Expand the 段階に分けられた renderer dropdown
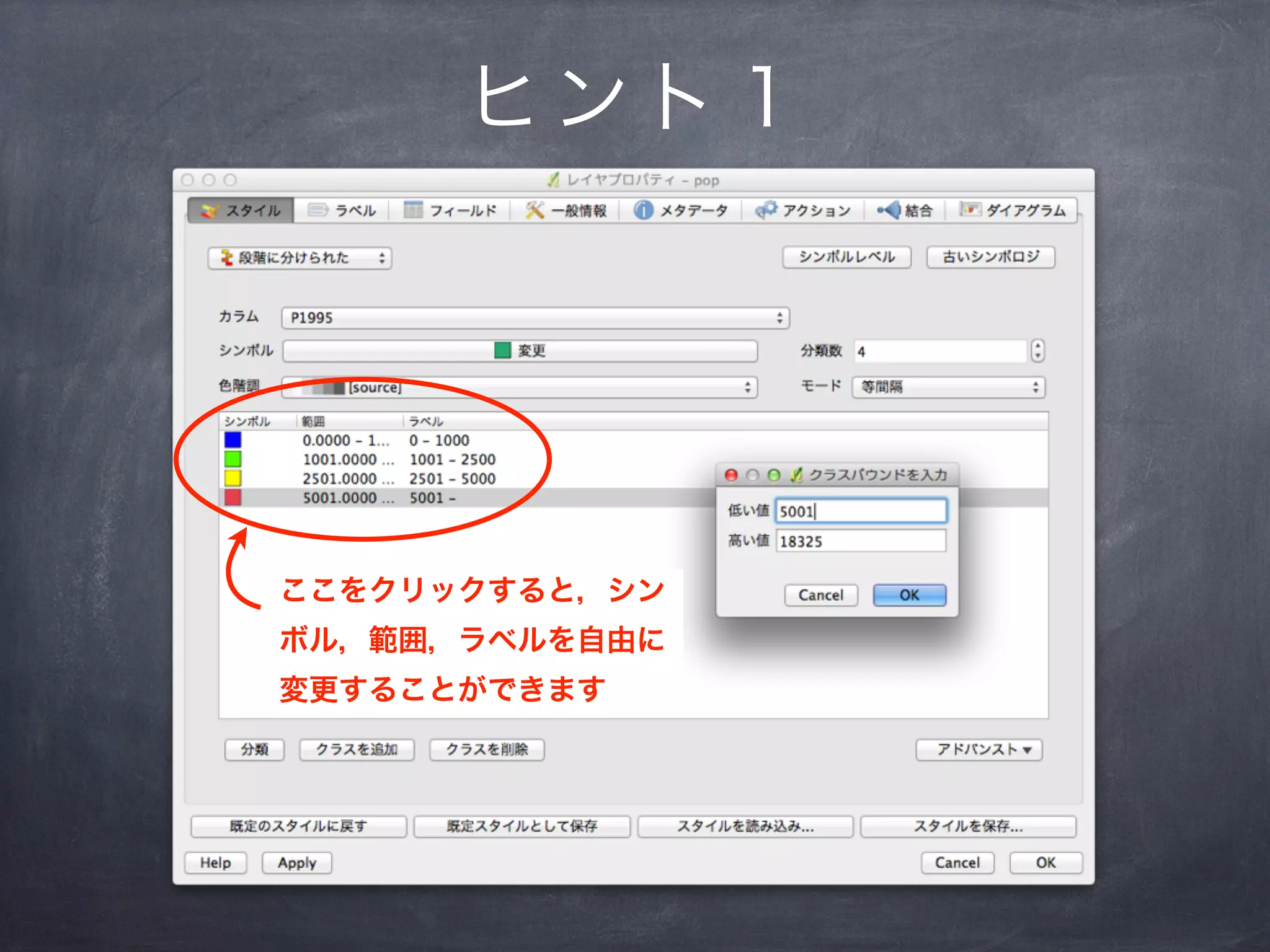 point(300,258)
